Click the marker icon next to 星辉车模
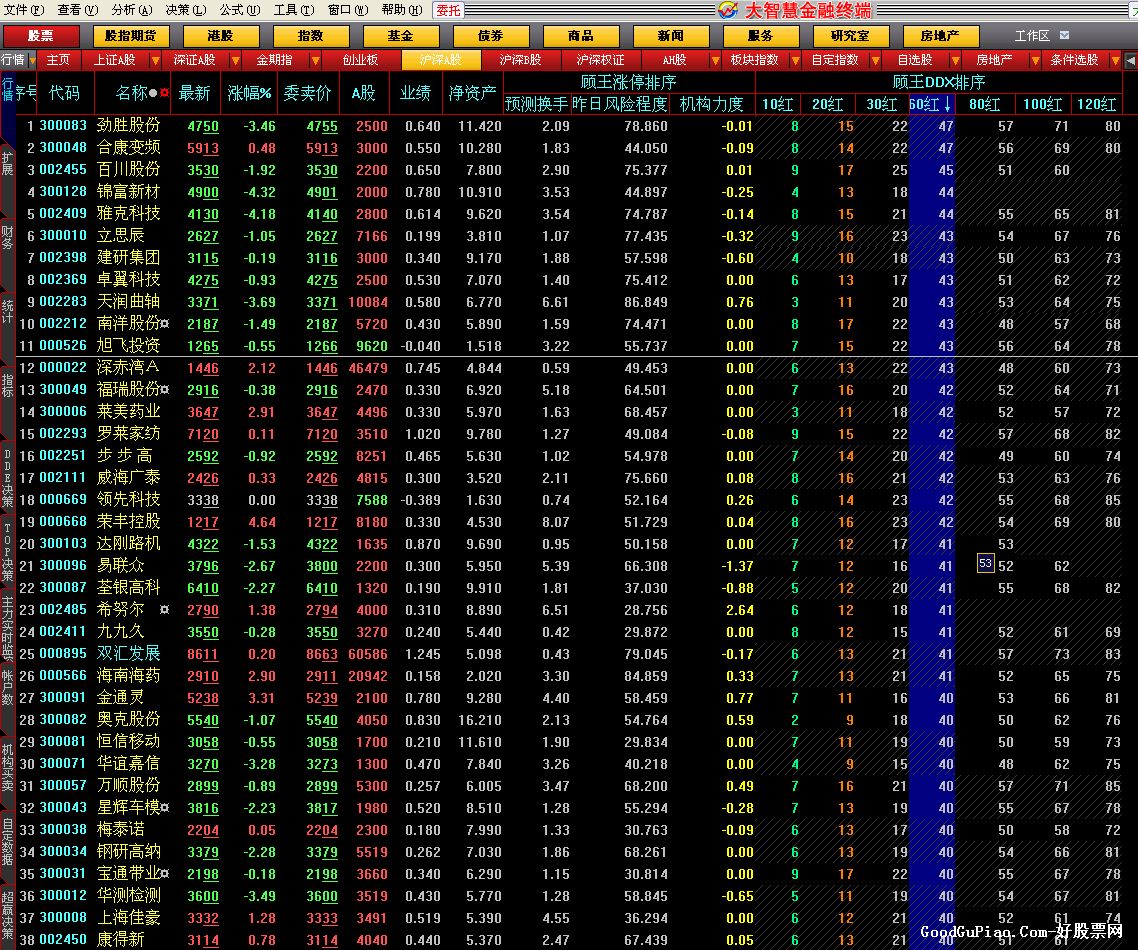This screenshot has height=950, width=1138. tap(165, 808)
